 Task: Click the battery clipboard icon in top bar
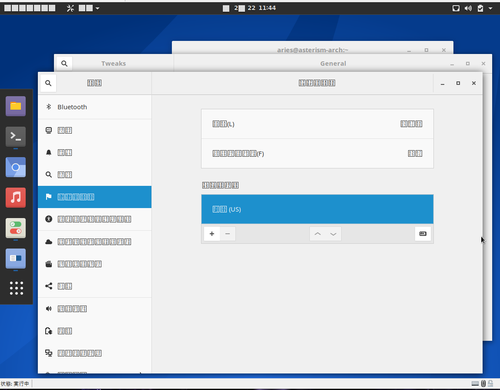point(480,8)
